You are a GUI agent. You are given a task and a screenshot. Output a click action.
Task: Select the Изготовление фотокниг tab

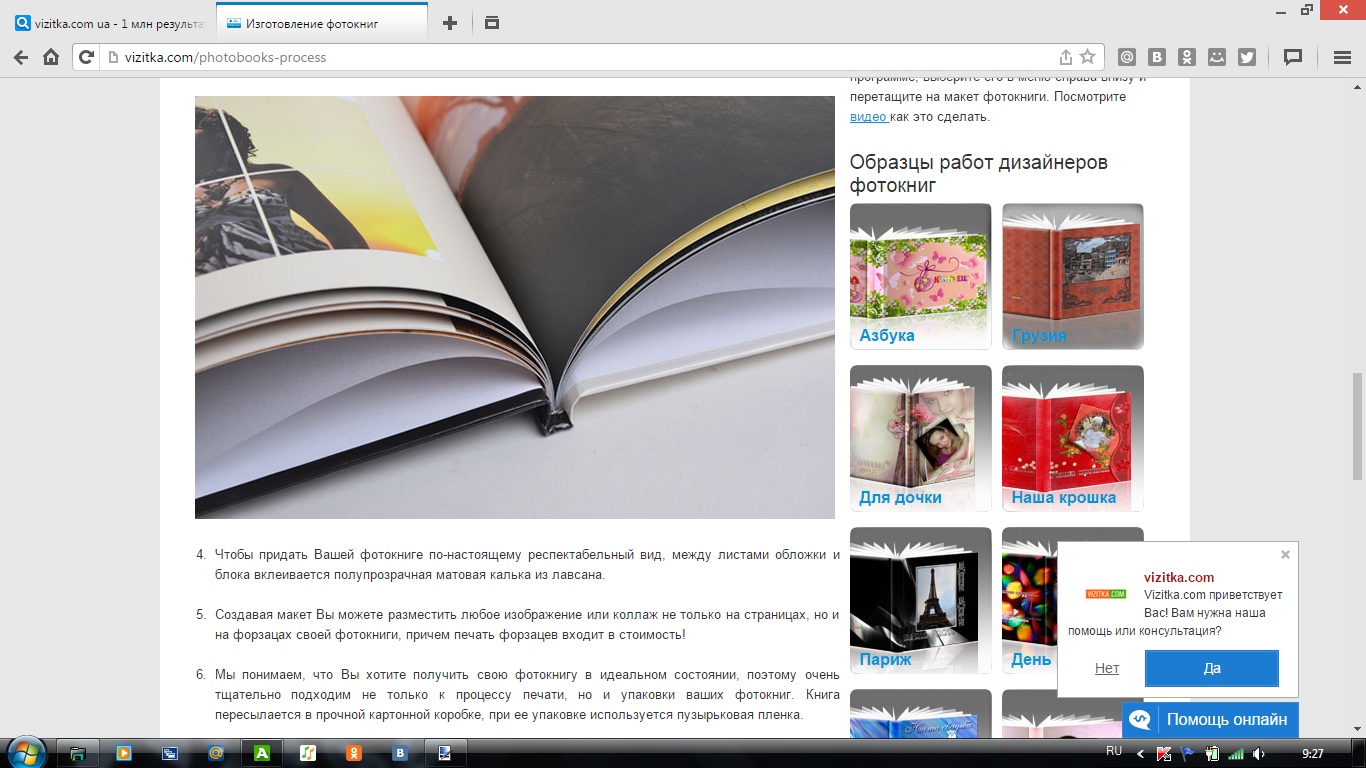322,23
